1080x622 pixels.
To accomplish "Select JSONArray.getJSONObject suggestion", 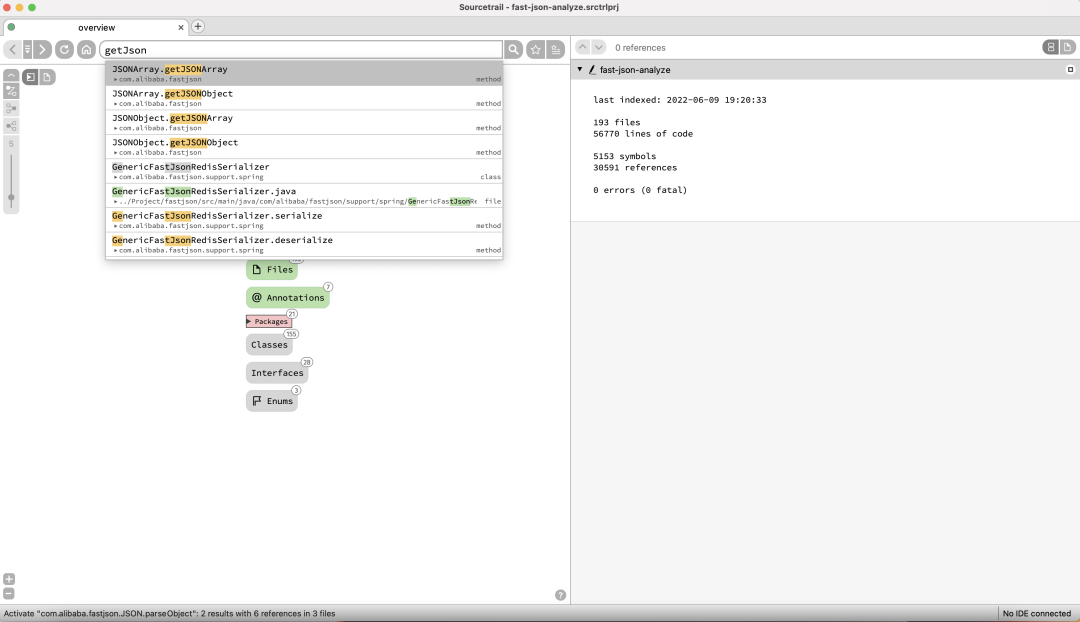I will click(304, 98).
